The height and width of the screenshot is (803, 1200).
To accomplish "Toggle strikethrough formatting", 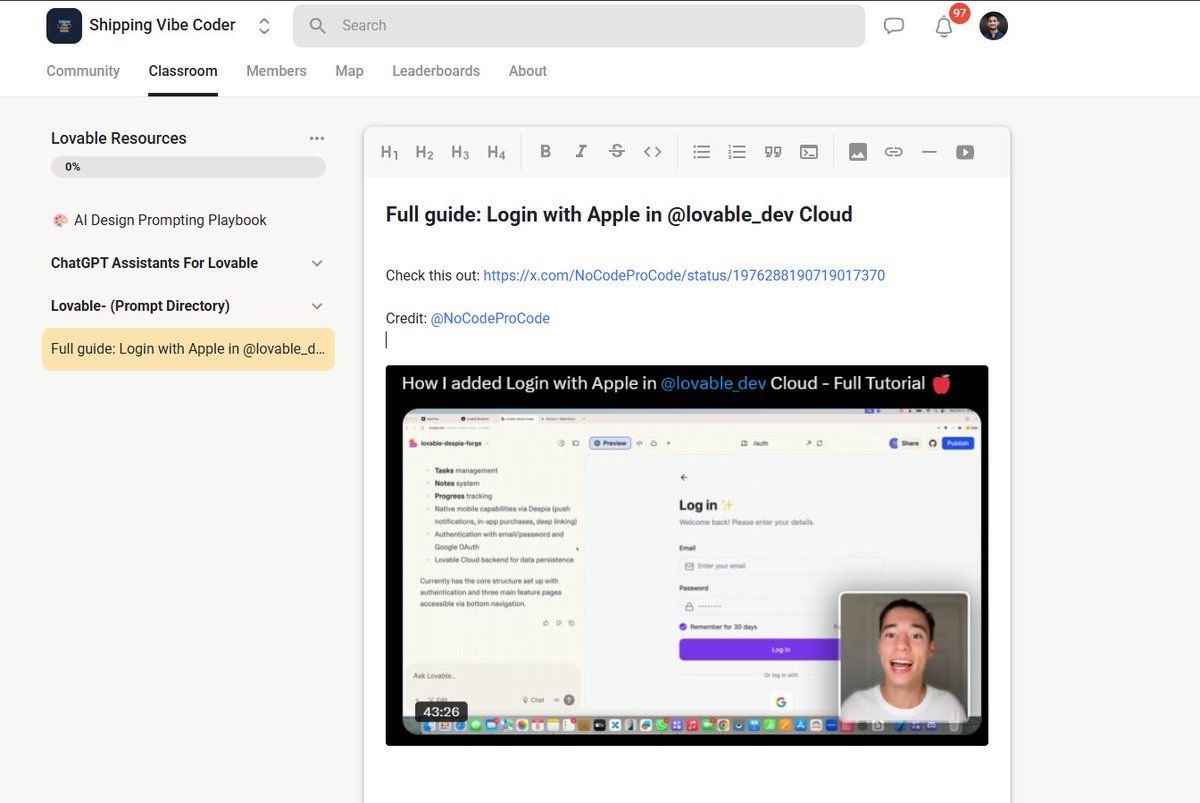I will click(617, 152).
